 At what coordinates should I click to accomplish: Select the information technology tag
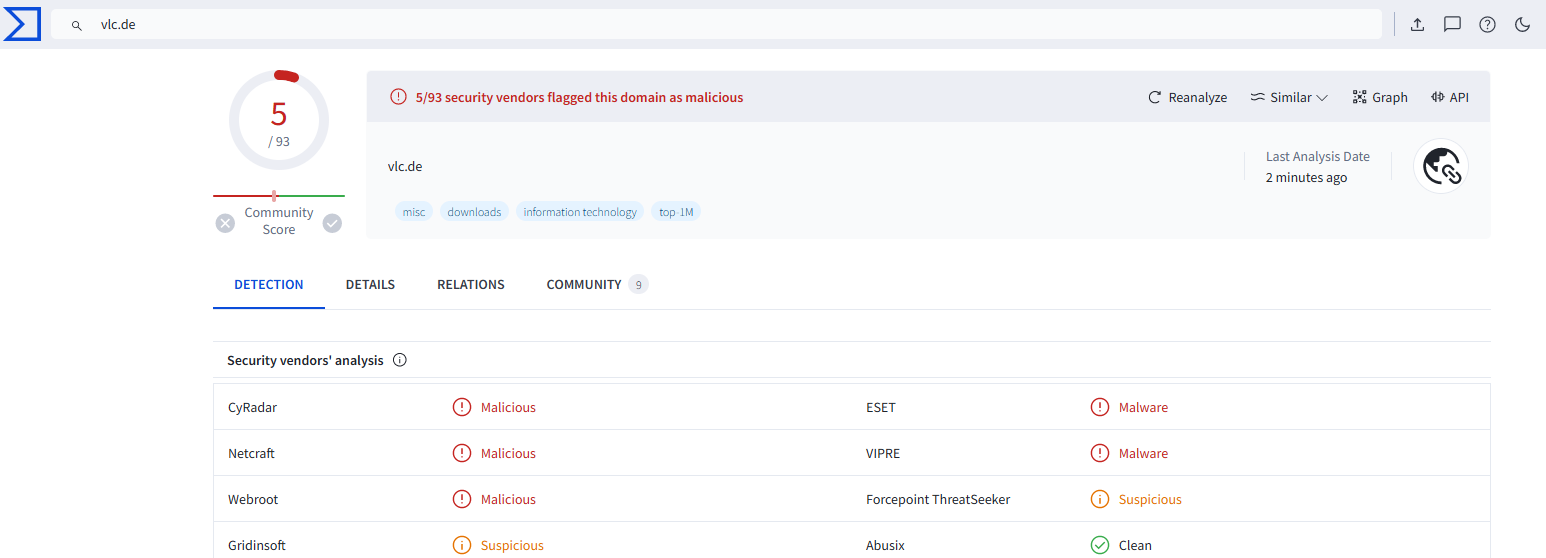[x=580, y=212]
